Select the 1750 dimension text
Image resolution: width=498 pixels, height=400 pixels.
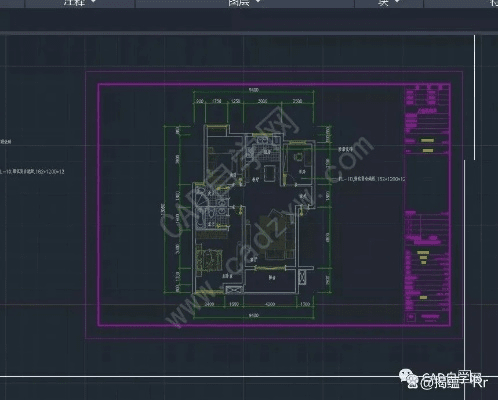click(217, 101)
